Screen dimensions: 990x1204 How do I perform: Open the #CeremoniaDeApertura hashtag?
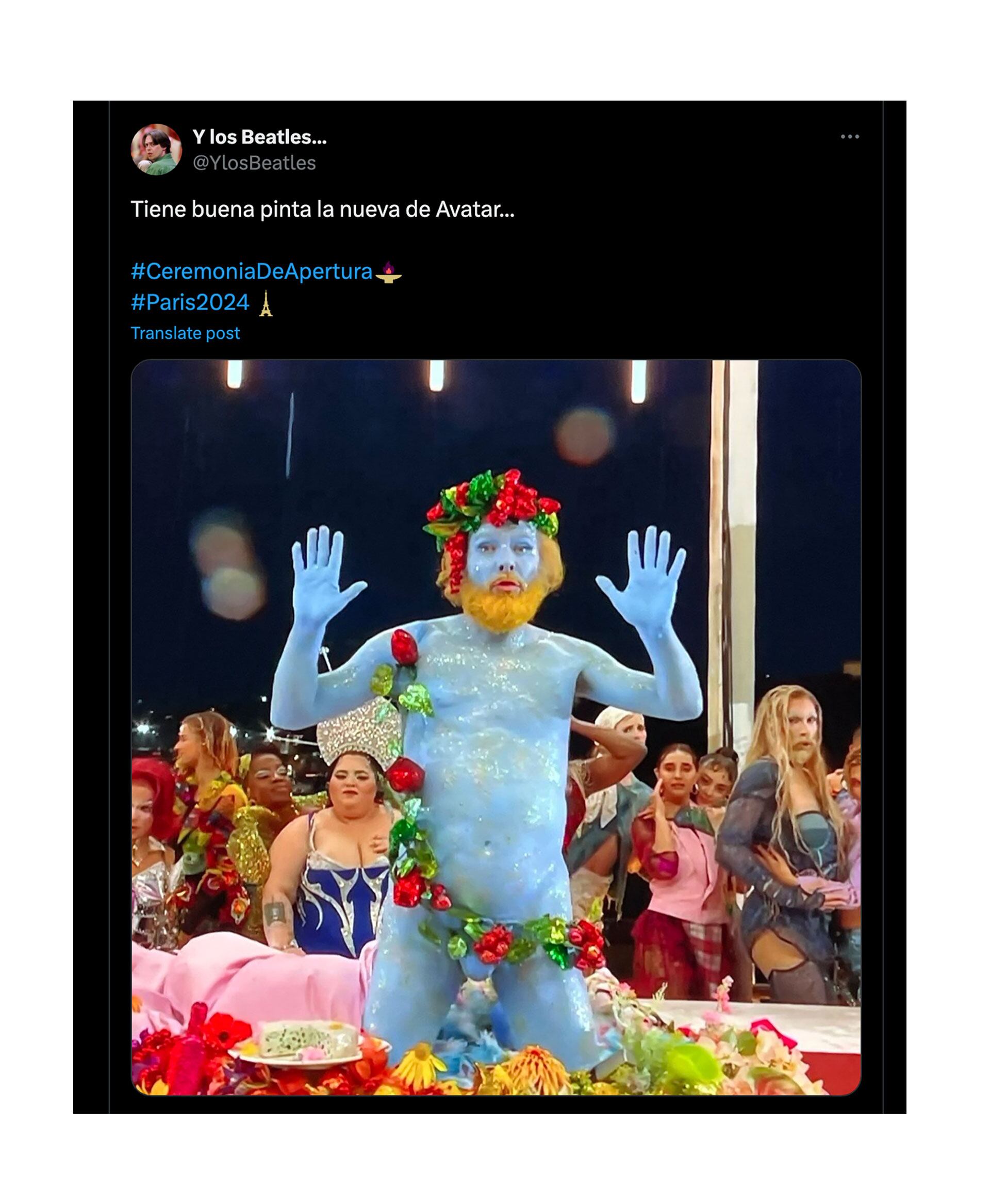[252, 271]
